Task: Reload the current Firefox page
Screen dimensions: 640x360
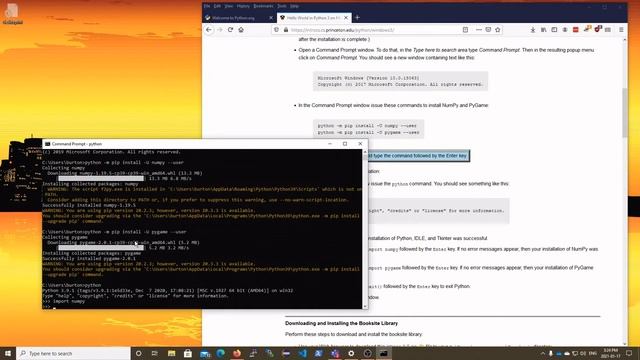Action: click(x=230, y=30)
